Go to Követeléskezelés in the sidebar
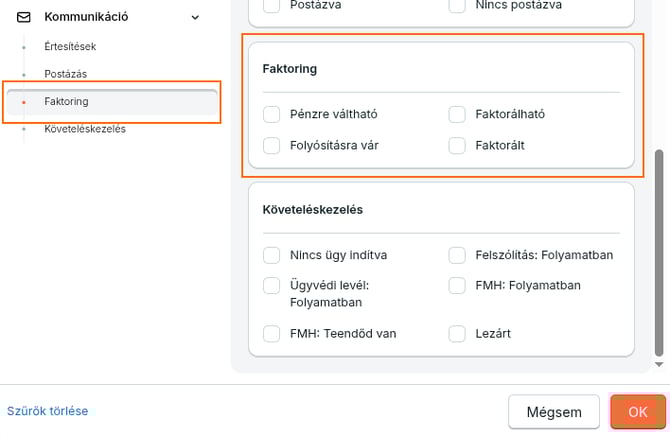This screenshot has width=670, height=436. click(x=85, y=128)
